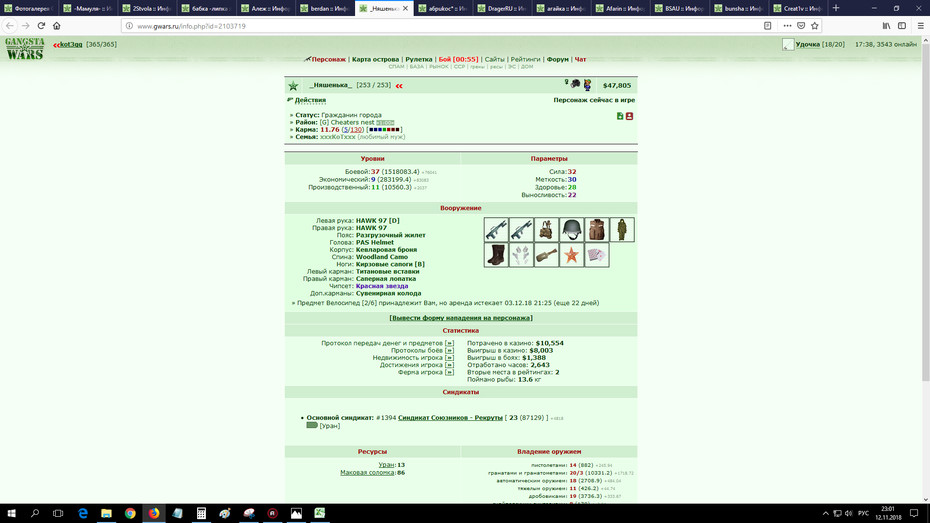Click the Уран resource link
Screen dimensions: 930x523
click(x=386, y=465)
